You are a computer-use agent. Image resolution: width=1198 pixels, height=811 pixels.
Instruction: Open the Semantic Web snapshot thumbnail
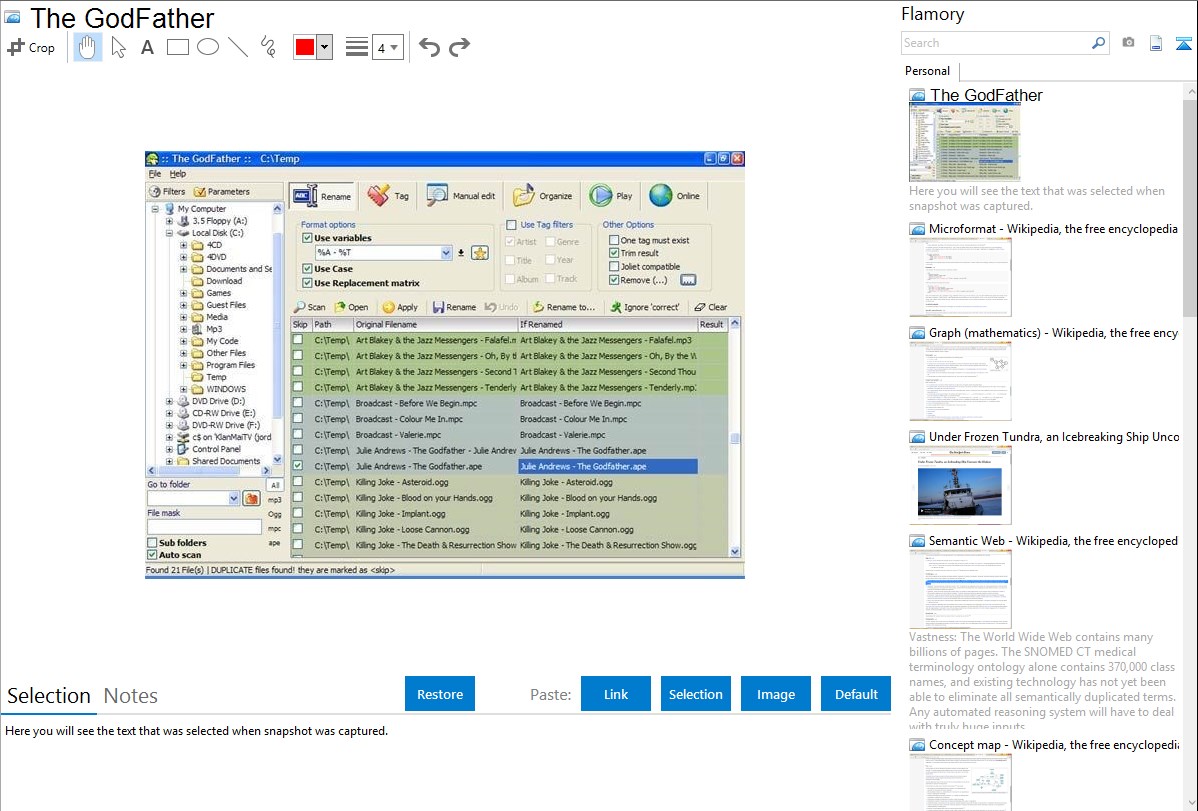click(960, 589)
